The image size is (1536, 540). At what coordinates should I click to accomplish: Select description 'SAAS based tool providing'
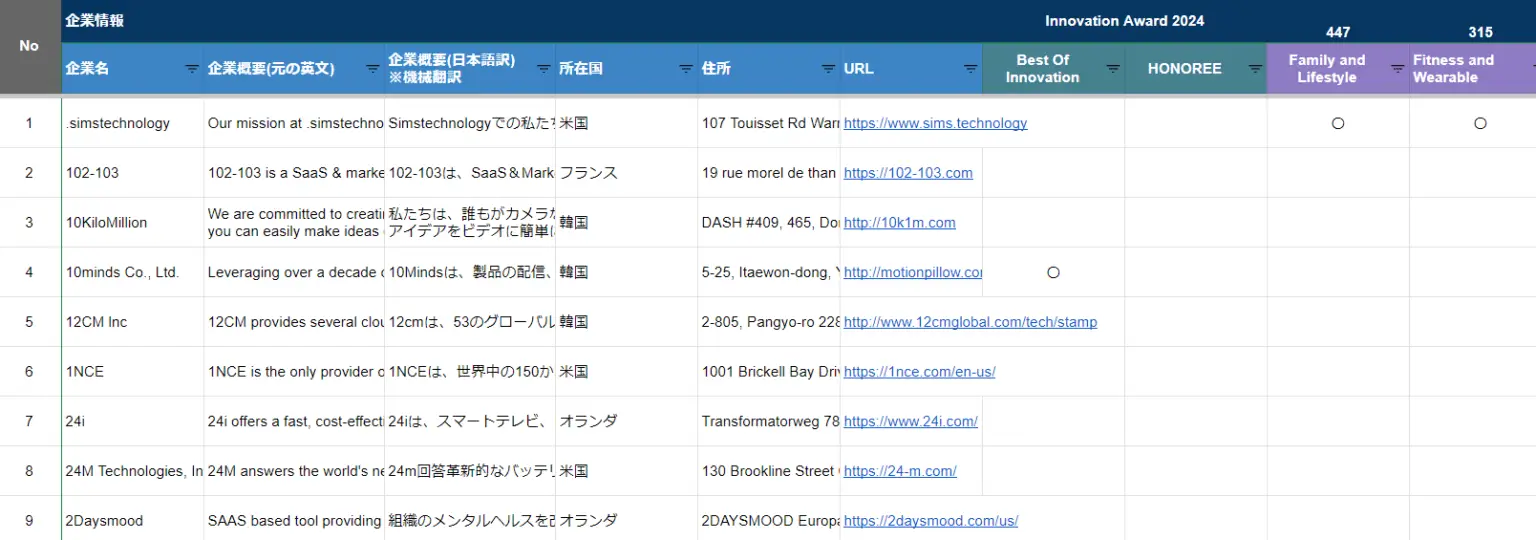(x=294, y=520)
